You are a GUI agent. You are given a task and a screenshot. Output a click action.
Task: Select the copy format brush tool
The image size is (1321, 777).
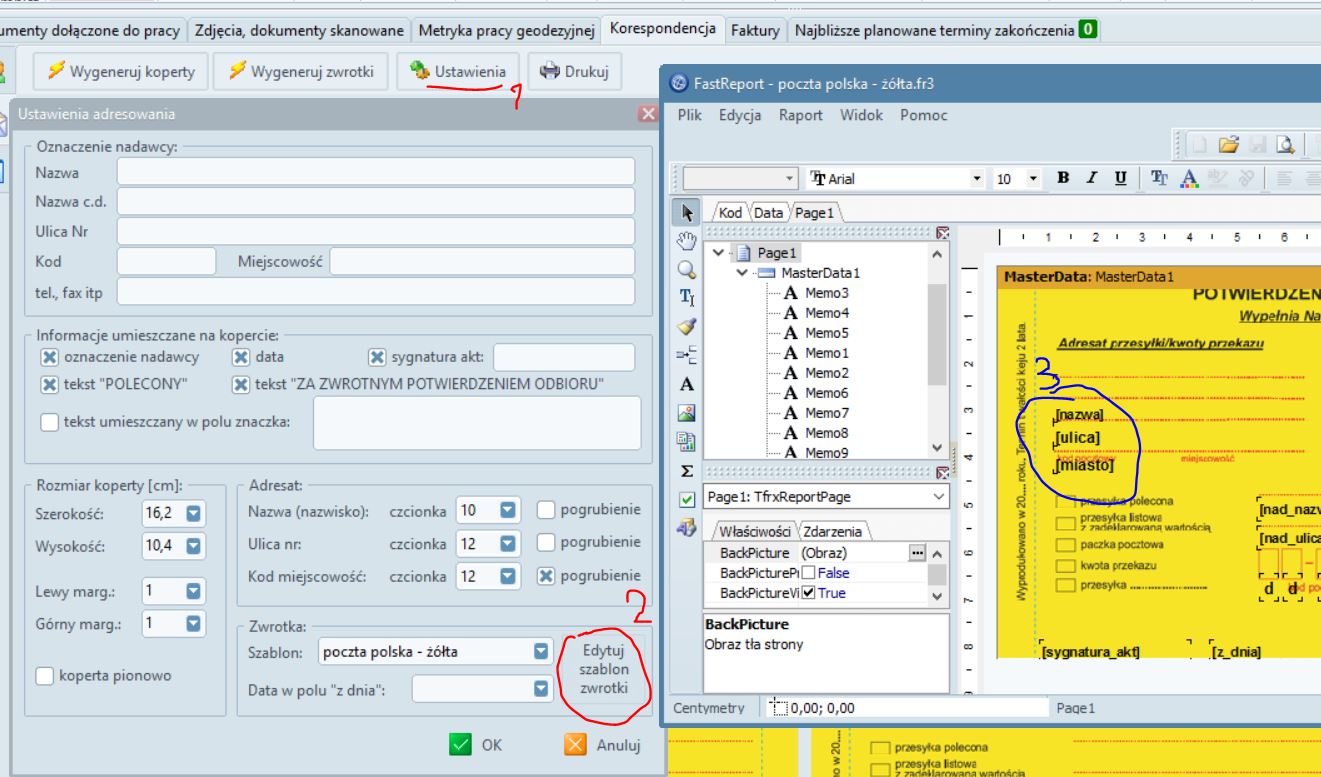[x=688, y=326]
